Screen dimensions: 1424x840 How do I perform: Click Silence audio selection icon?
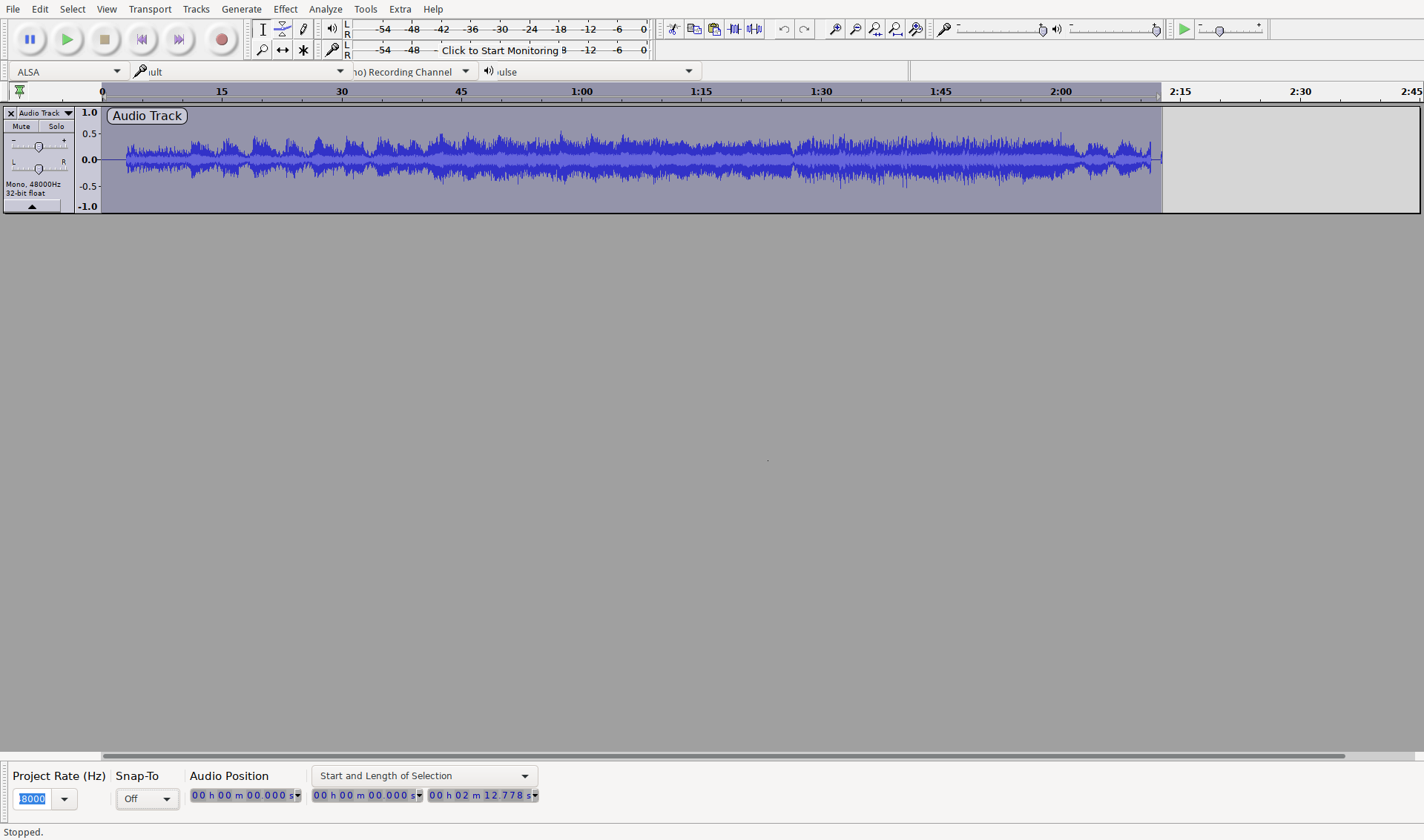tap(754, 30)
